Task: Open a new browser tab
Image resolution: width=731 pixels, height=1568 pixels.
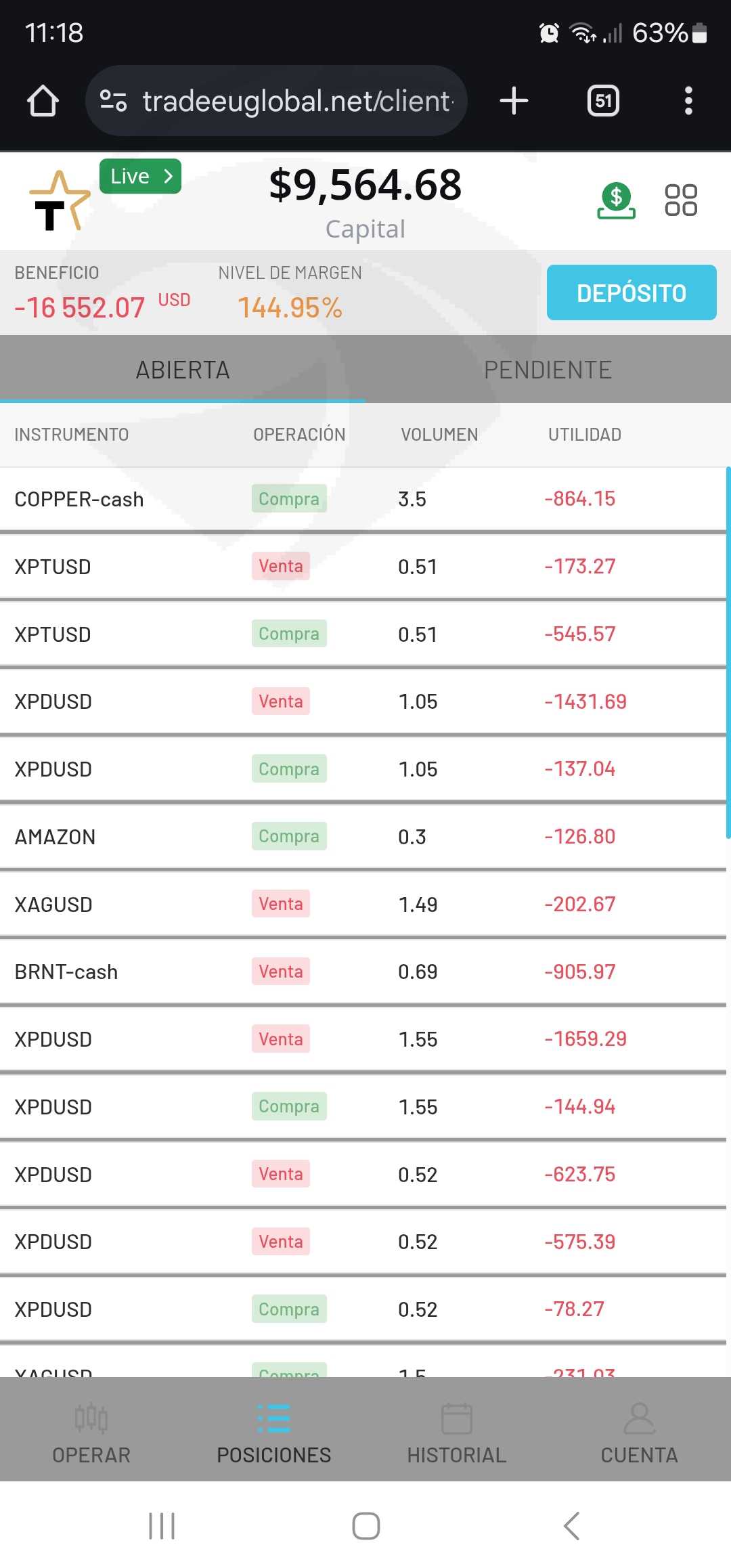Action: tap(514, 101)
